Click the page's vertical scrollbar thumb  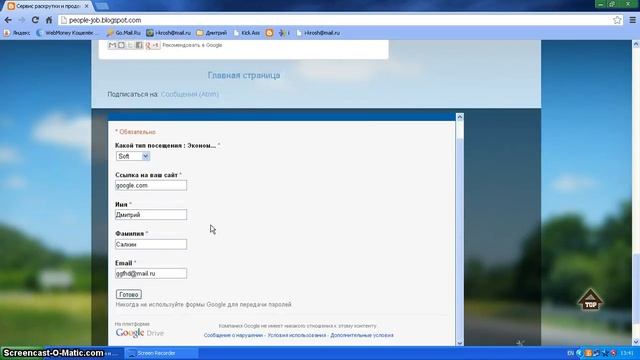click(636, 288)
